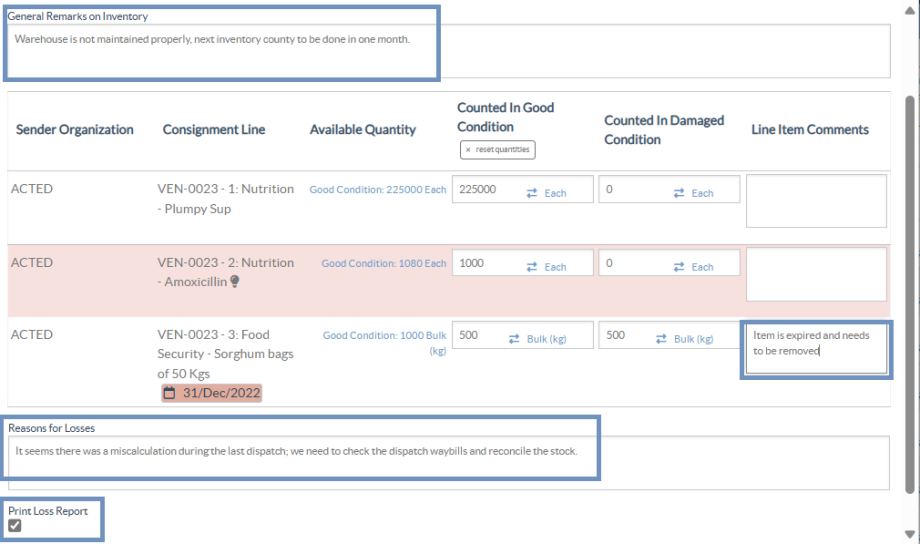Click Each unit label for Plumpy Sup good count
The height and width of the screenshot is (544, 920).
point(555,193)
